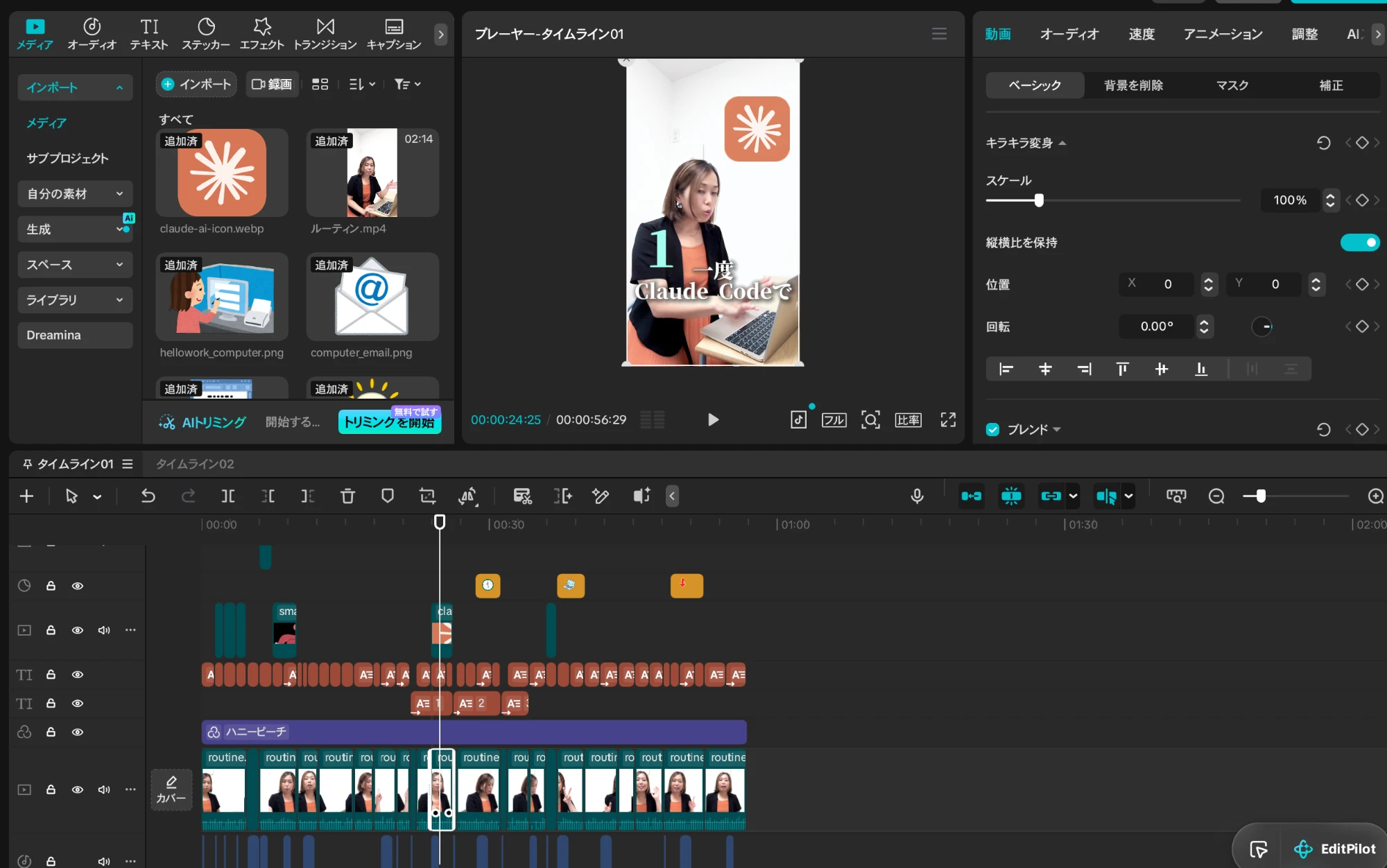Open the sort order dropdown in media panel

click(x=362, y=84)
